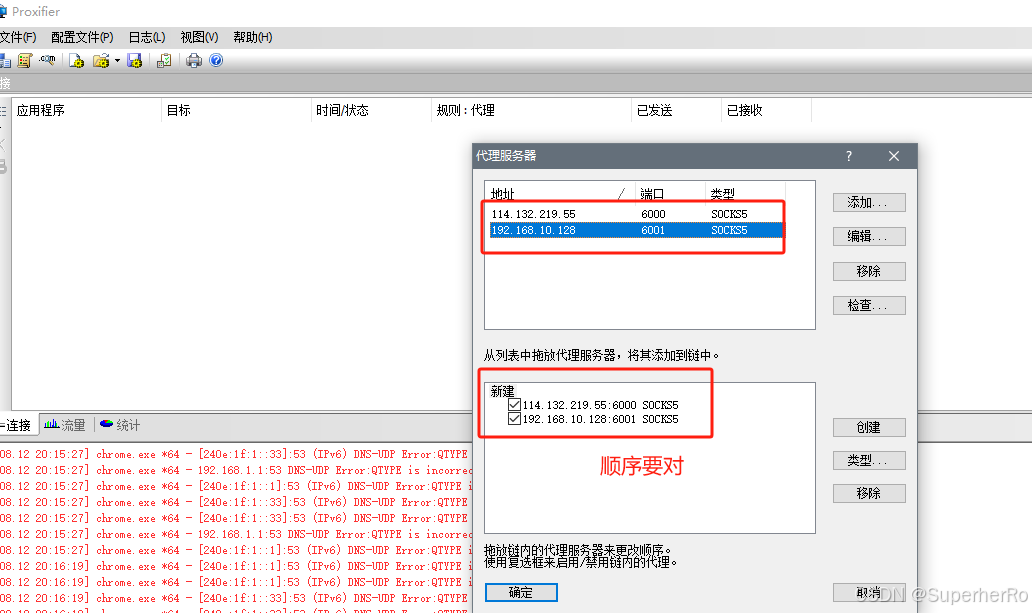1032x613 pixels.
Task: Select 新建 chain tree item
Action: 502,391
